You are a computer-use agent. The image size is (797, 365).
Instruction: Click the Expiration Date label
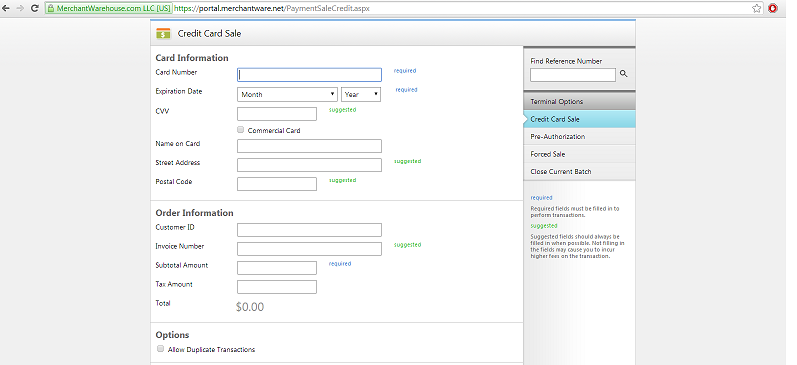coord(179,92)
